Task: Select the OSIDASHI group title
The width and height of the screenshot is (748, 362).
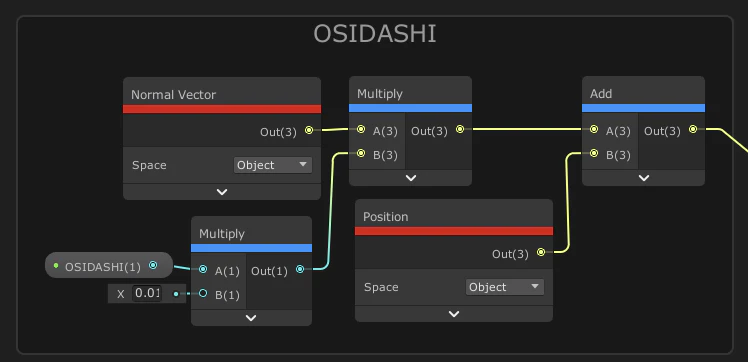Action: 375,34
